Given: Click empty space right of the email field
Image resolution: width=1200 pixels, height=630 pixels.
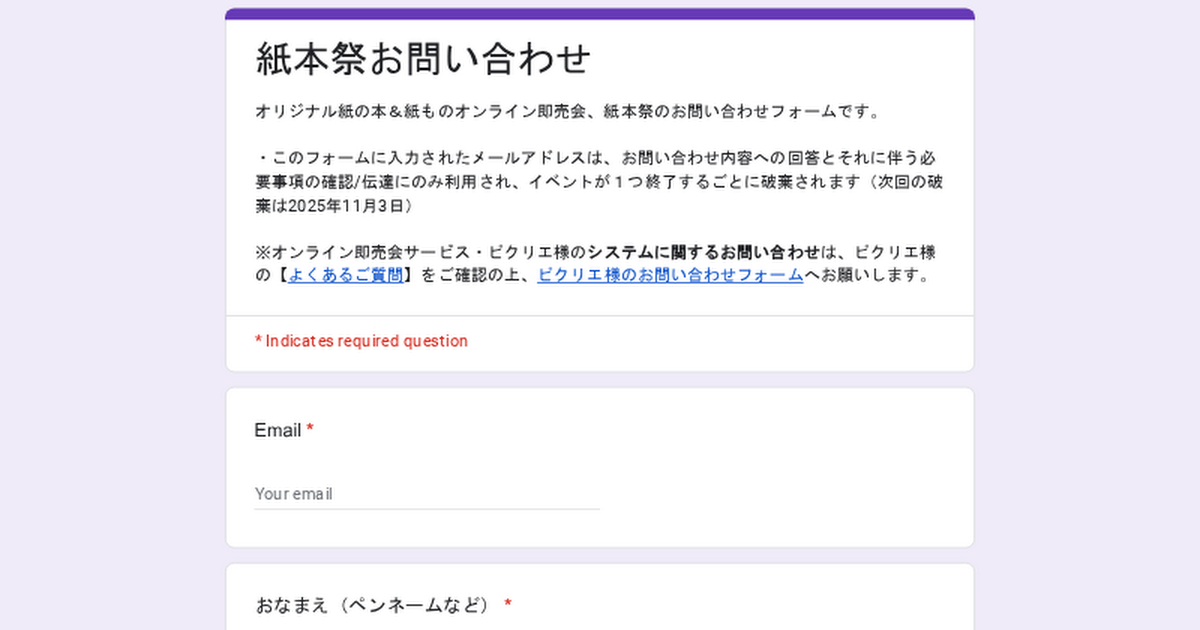Looking at the screenshot, I should (x=780, y=494).
